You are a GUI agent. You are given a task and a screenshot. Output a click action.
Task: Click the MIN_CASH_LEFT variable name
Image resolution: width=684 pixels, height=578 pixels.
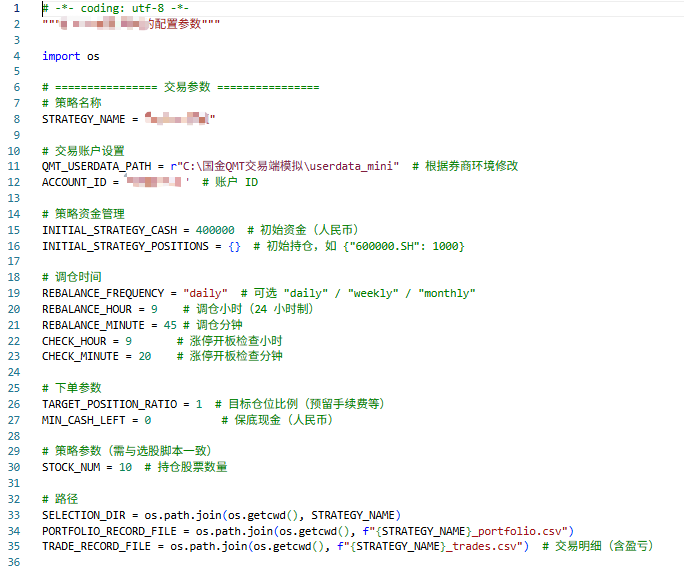click(x=84, y=420)
